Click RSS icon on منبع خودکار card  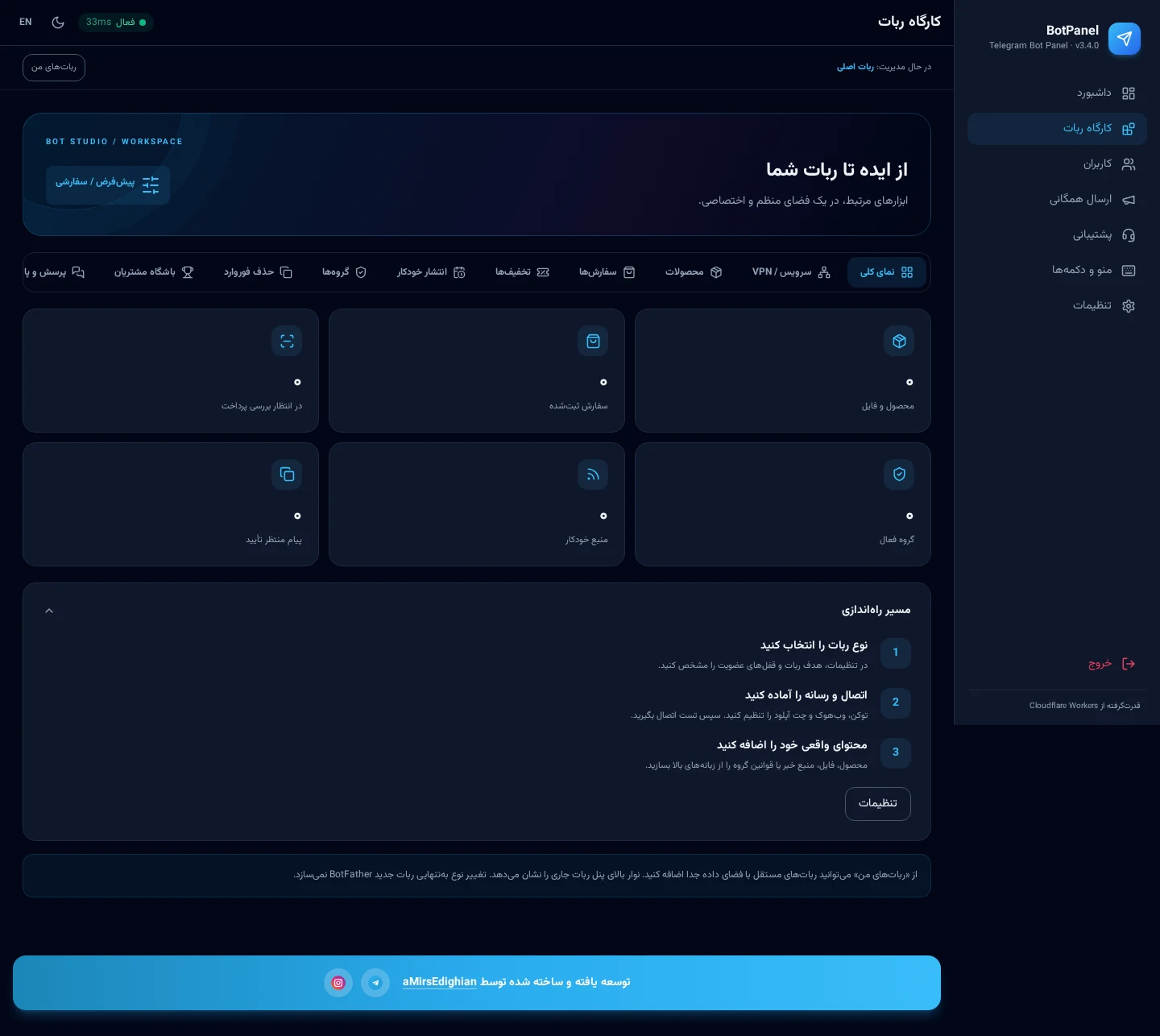593,474
